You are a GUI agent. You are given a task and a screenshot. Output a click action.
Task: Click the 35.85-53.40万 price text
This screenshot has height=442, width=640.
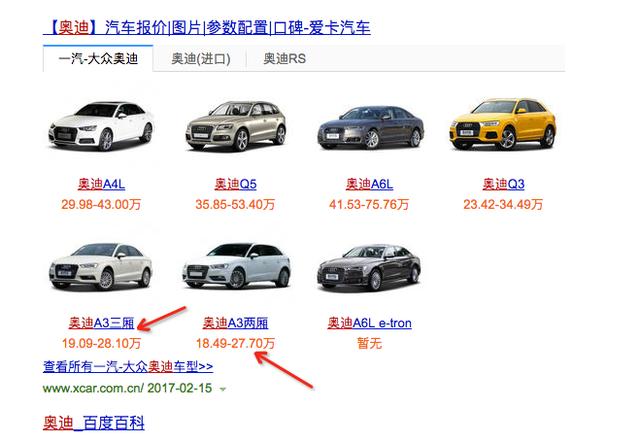pyautogui.click(x=235, y=204)
